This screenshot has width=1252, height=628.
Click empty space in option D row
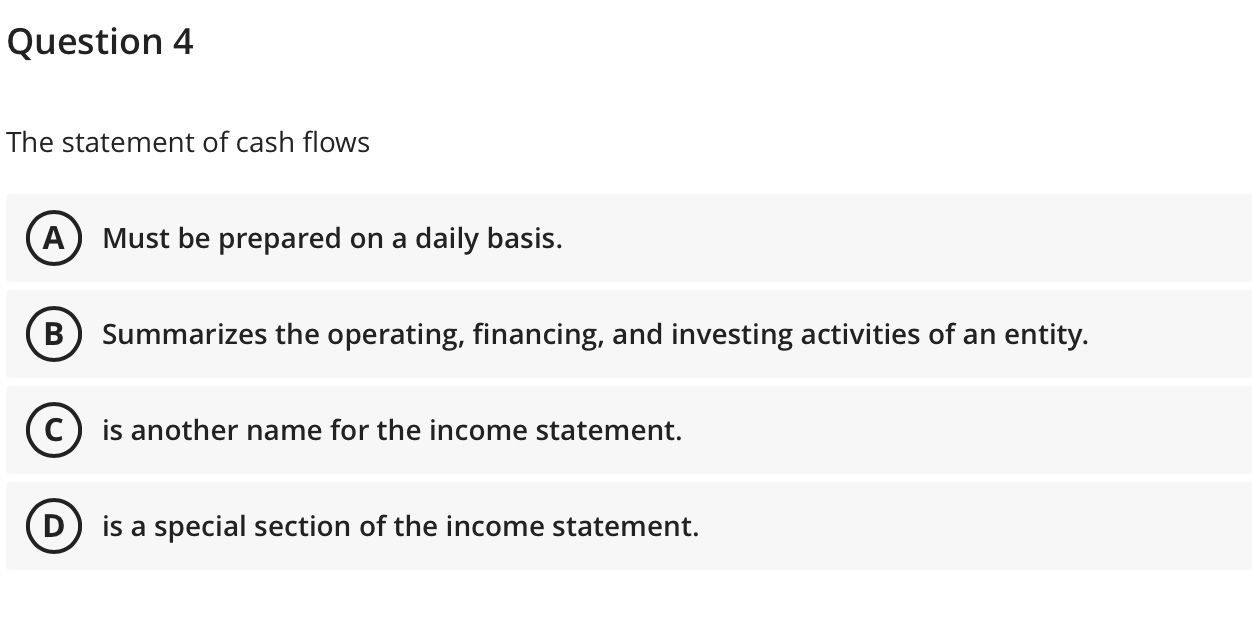tap(970, 526)
